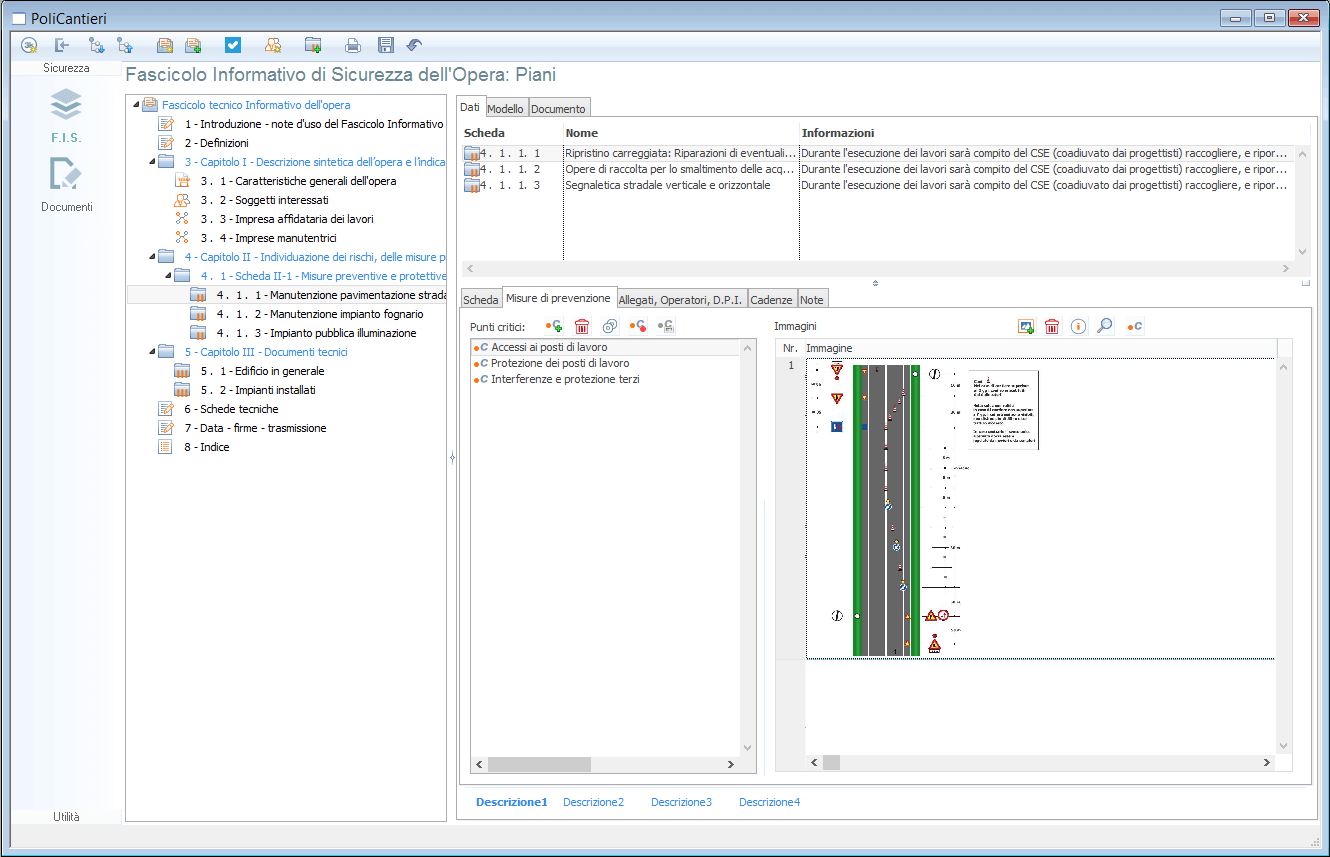Viewport: 1330px width, 857px height.
Task: Toggle the blue checkmark toolbar button
Action: (x=233, y=45)
